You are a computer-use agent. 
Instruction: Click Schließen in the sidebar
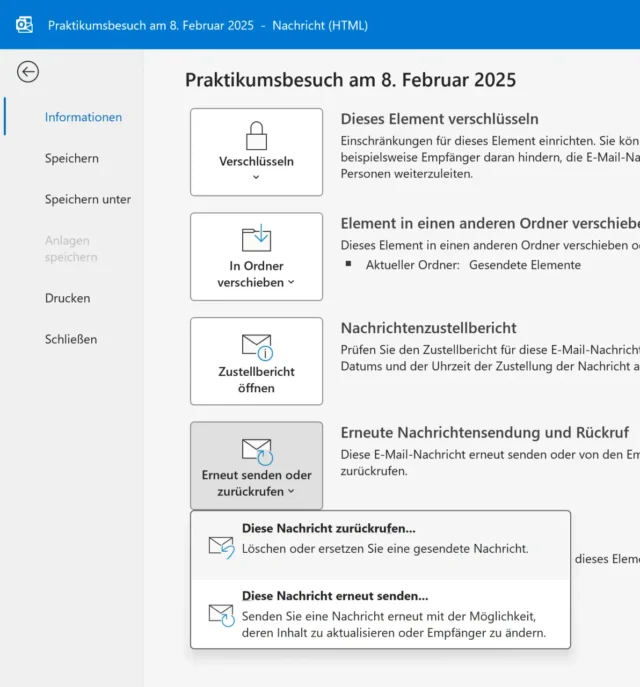pos(71,339)
